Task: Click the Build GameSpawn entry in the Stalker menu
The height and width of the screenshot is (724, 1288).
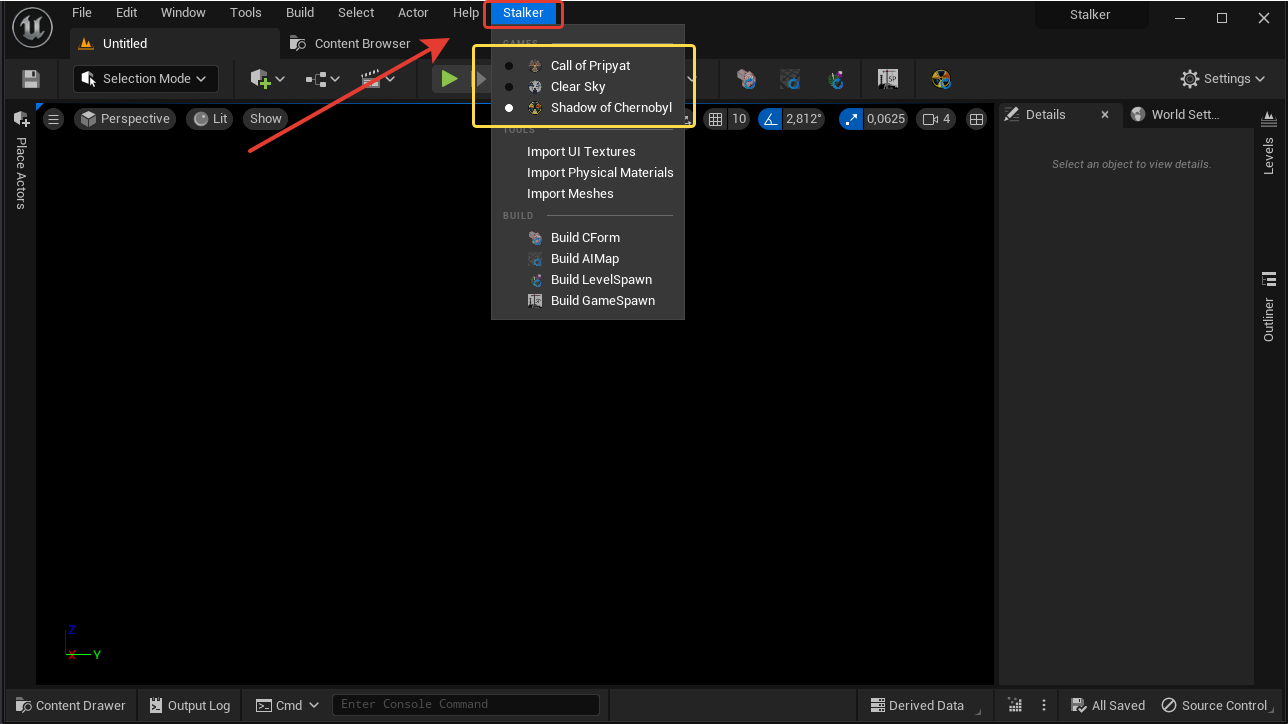Action: coord(588,301)
